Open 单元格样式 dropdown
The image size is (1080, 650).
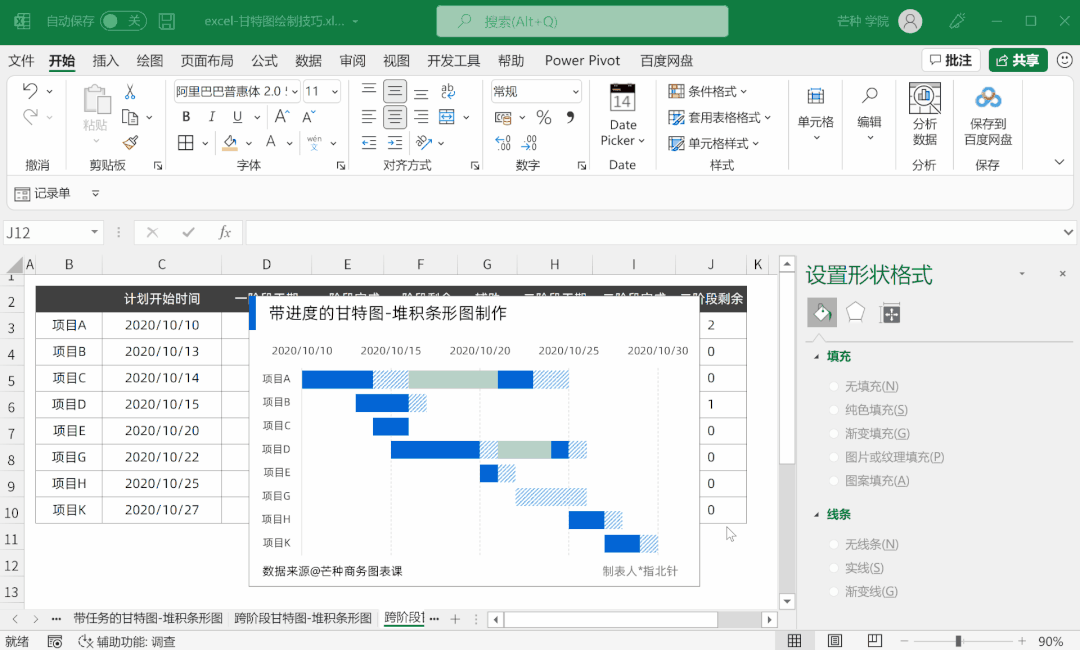714,143
